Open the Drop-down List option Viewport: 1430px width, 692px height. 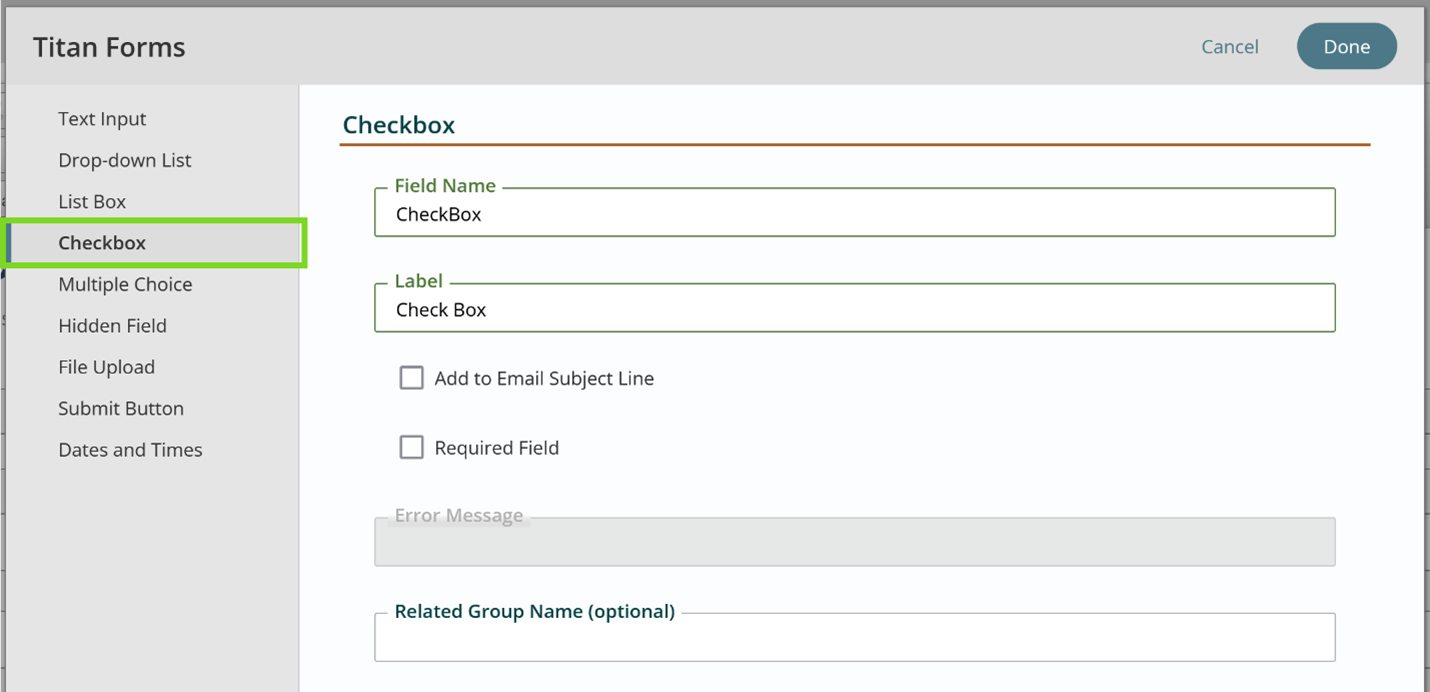click(125, 160)
